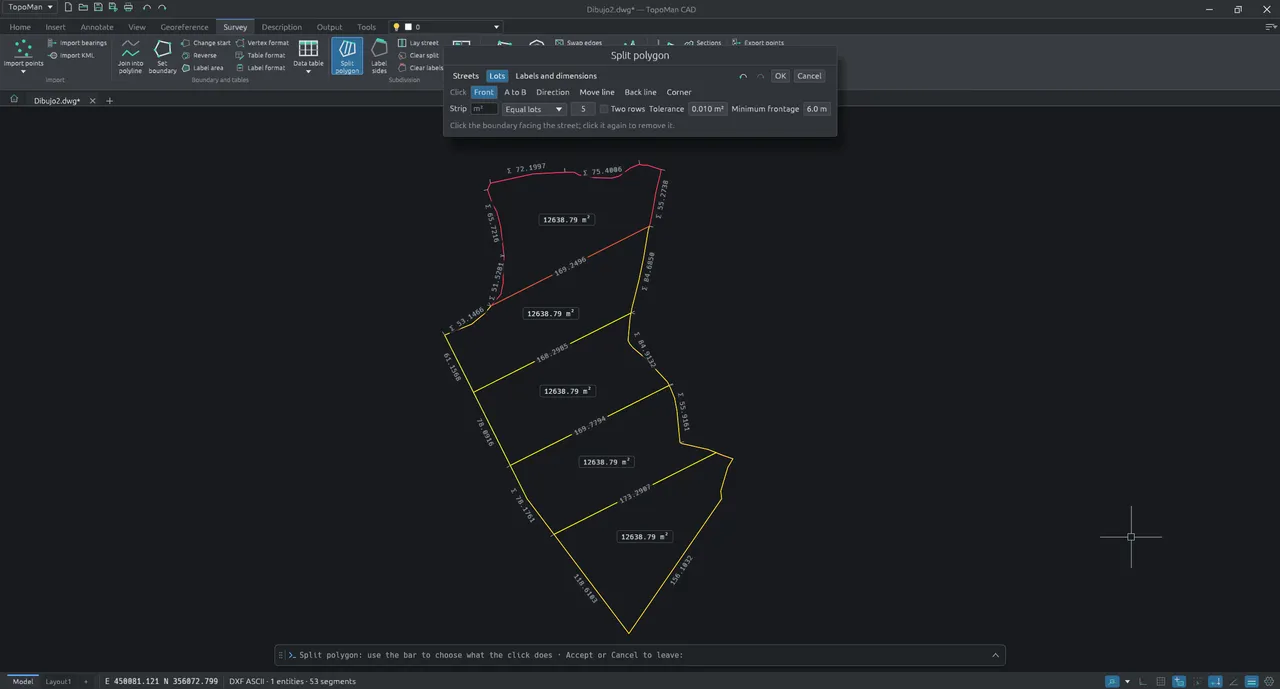Screen dimensions: 1280x689
Task: Toggle the grid display in status bar
Action: [1161, 681]
